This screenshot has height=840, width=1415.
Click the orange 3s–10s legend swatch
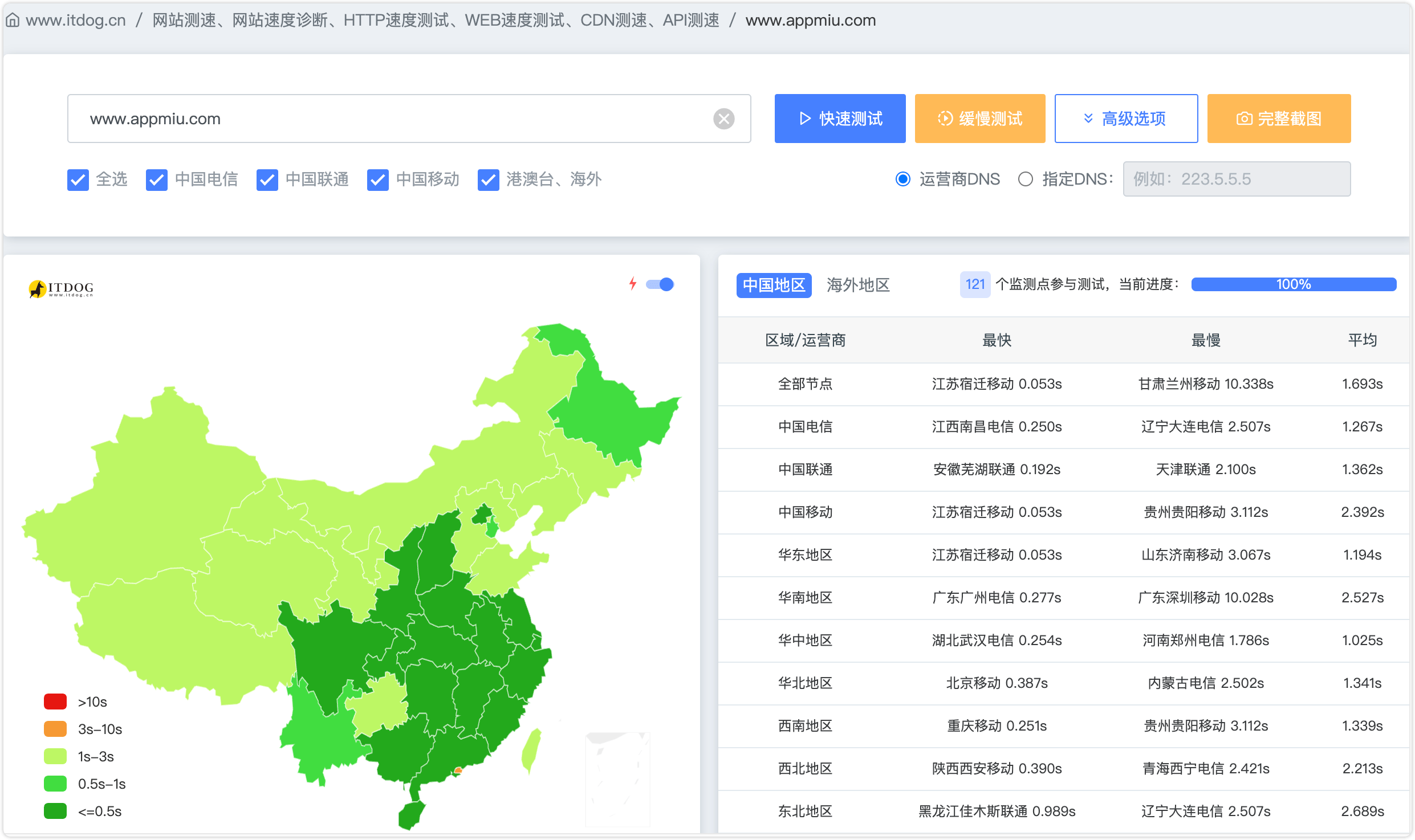pos(55,729)
